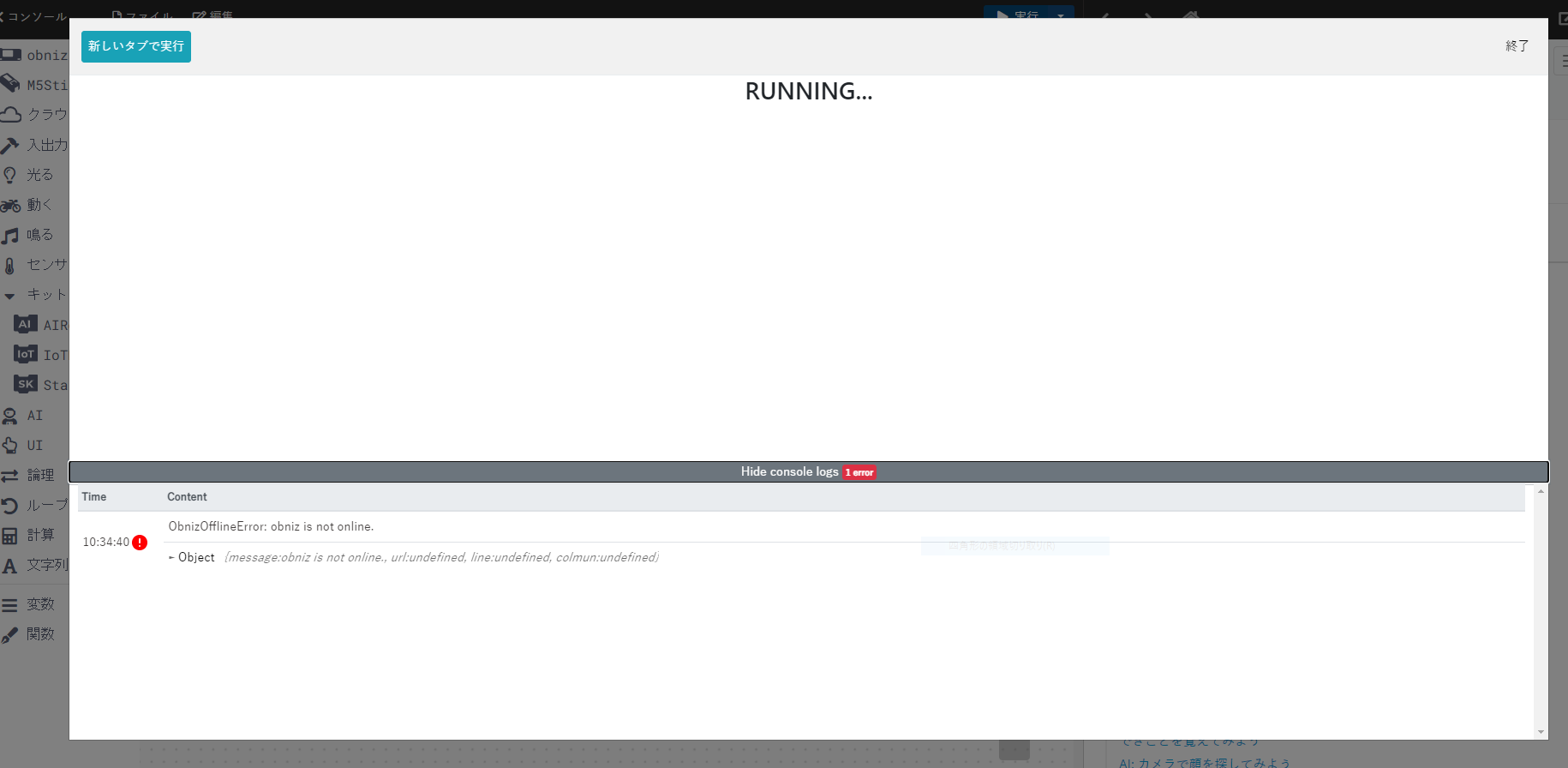Open the コンソール menu at top left
This screenshot has width=1568, height=768.
point(34,16)
